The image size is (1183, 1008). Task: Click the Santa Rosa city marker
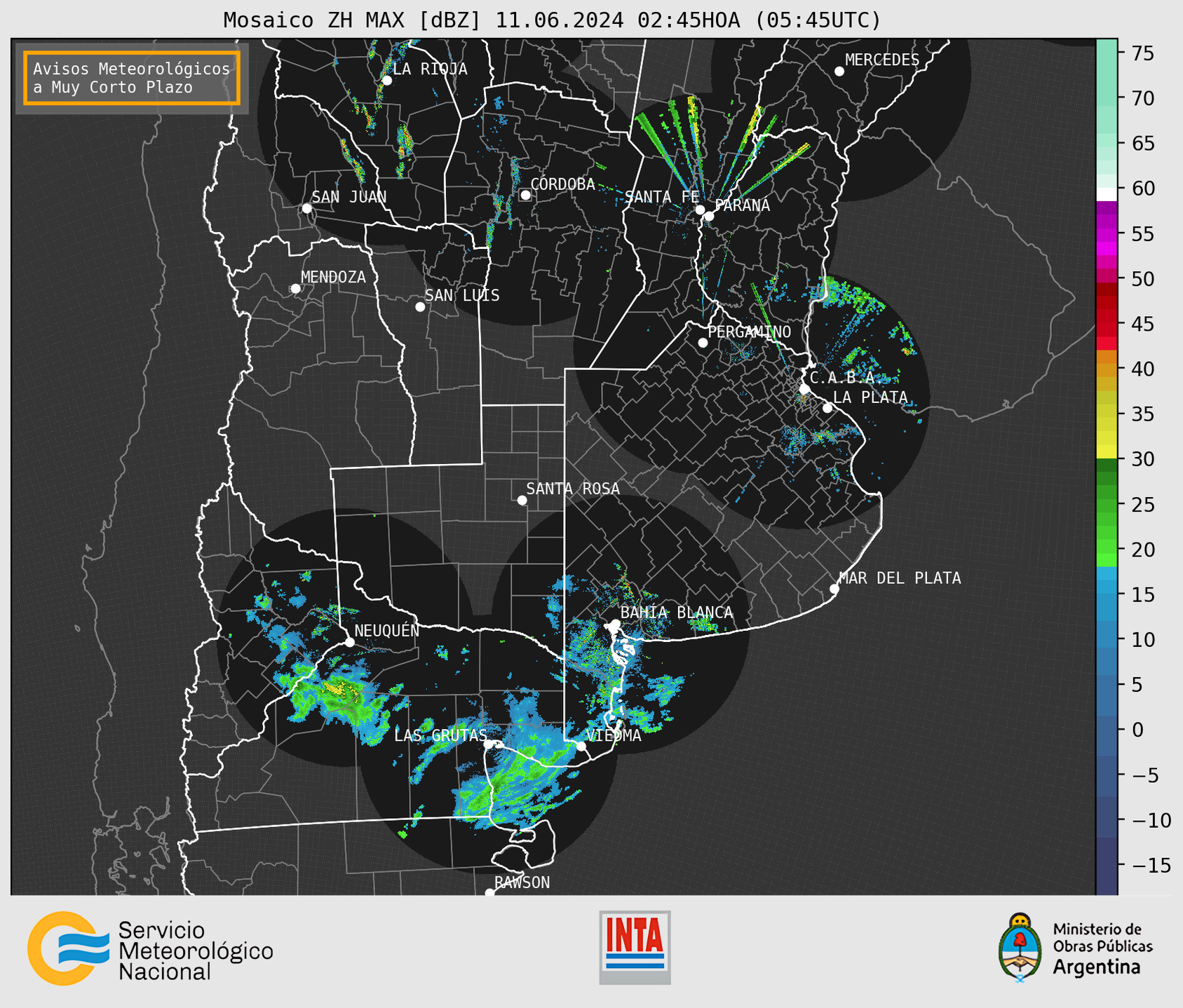(522, 500)
